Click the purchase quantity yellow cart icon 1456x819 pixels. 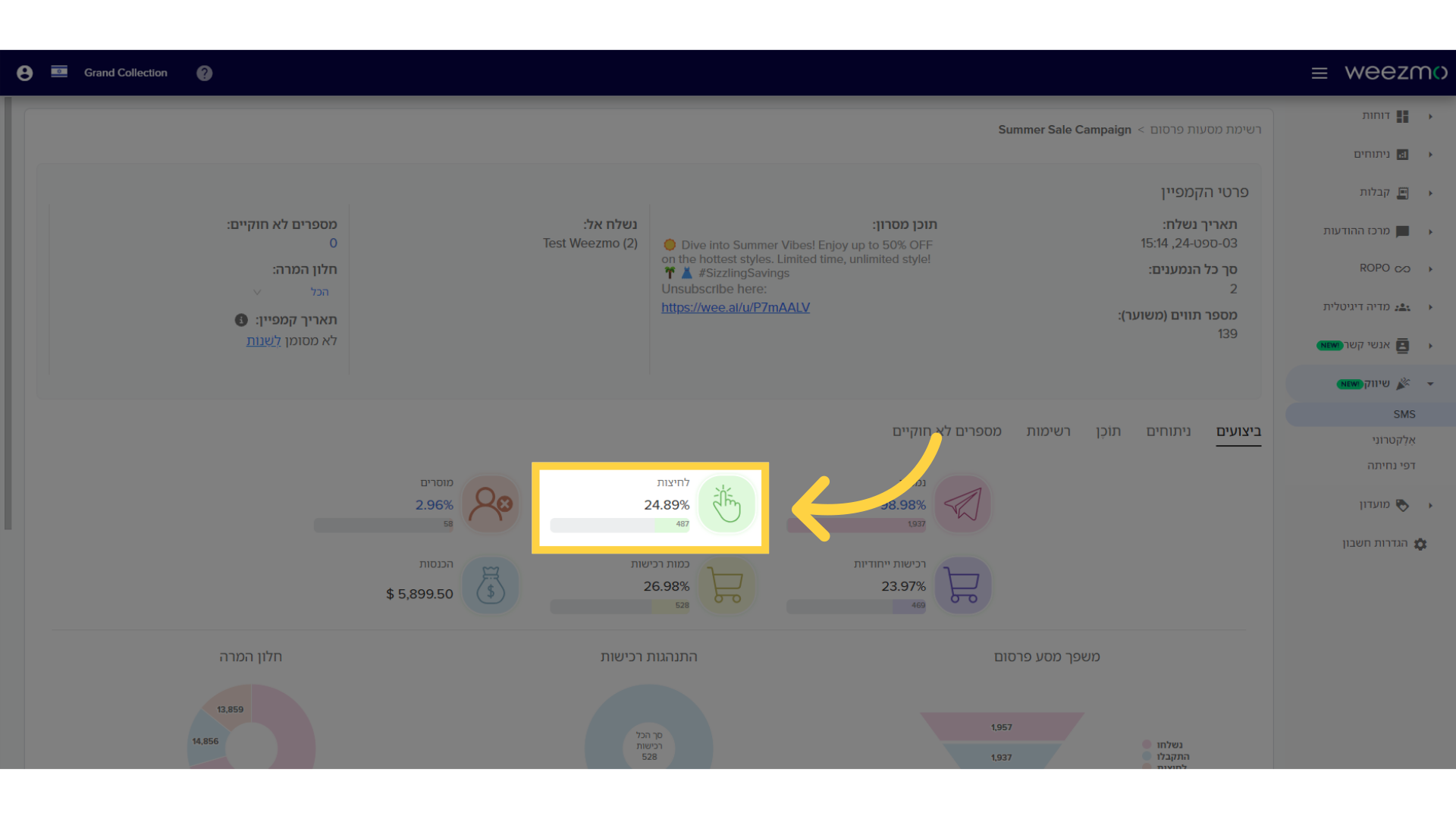726,585
